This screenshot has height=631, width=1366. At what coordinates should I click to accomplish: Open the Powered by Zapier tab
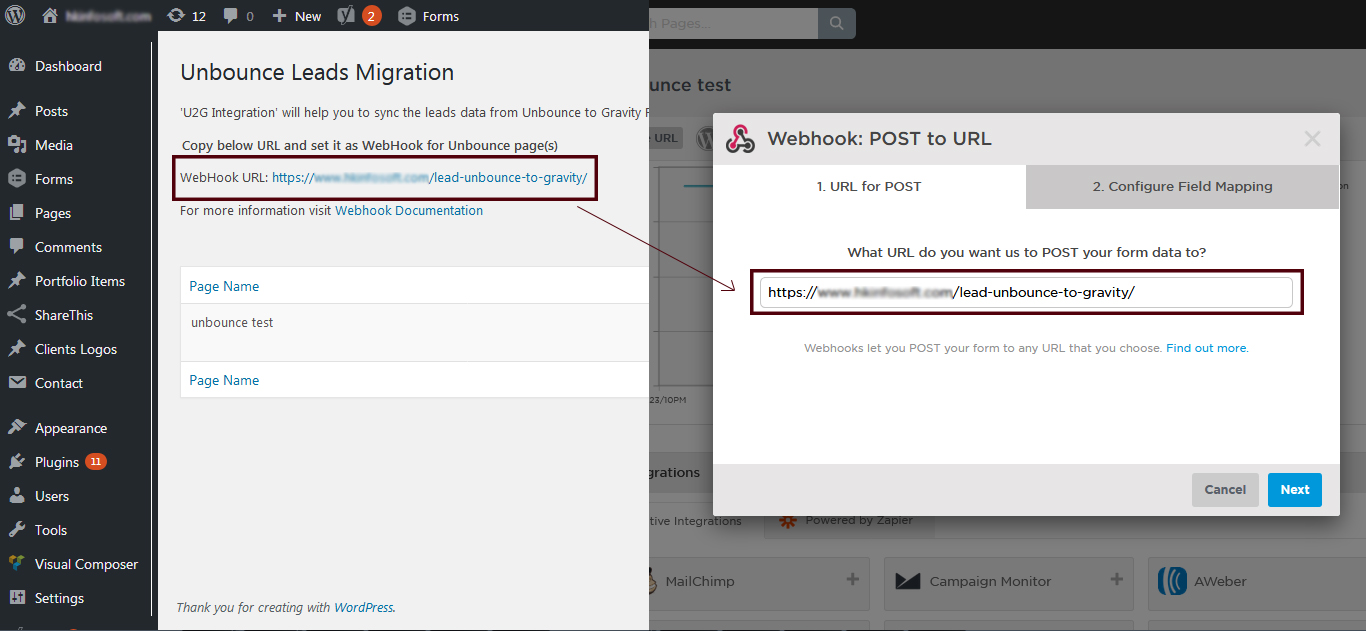(849, 521)
